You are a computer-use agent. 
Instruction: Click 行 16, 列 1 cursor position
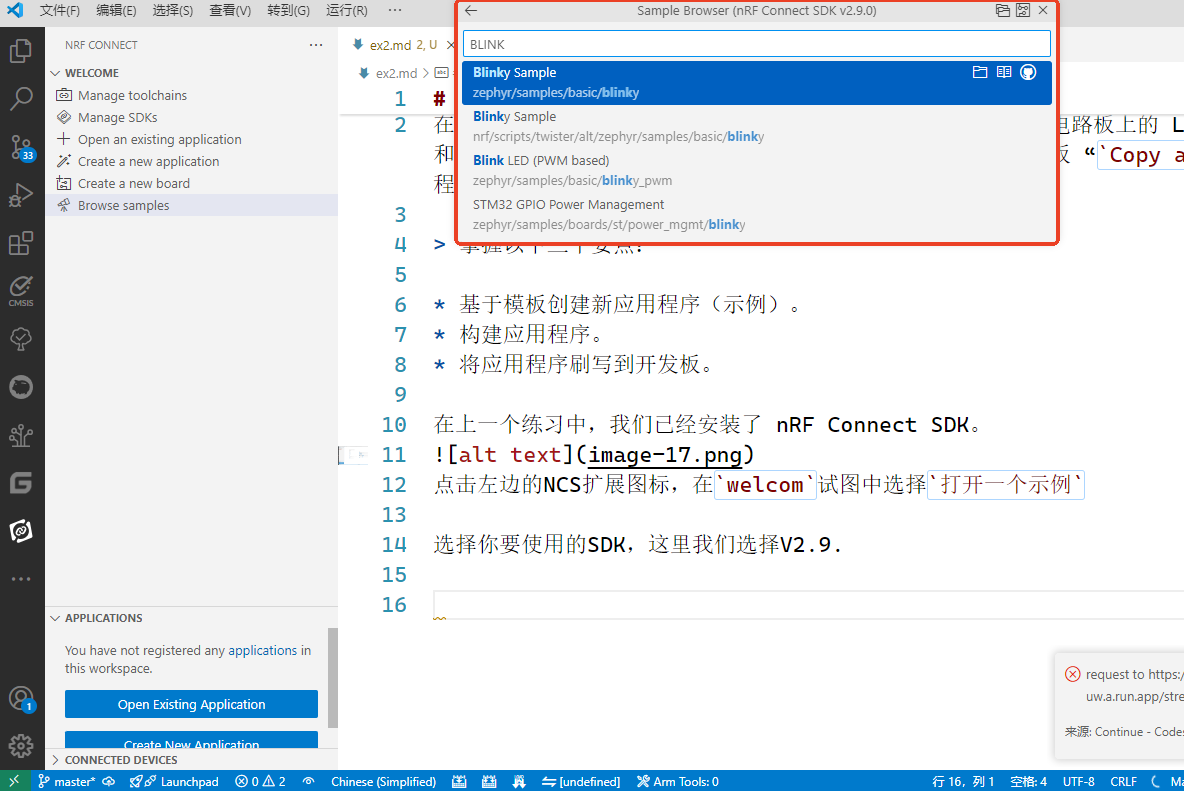[964, 781]
